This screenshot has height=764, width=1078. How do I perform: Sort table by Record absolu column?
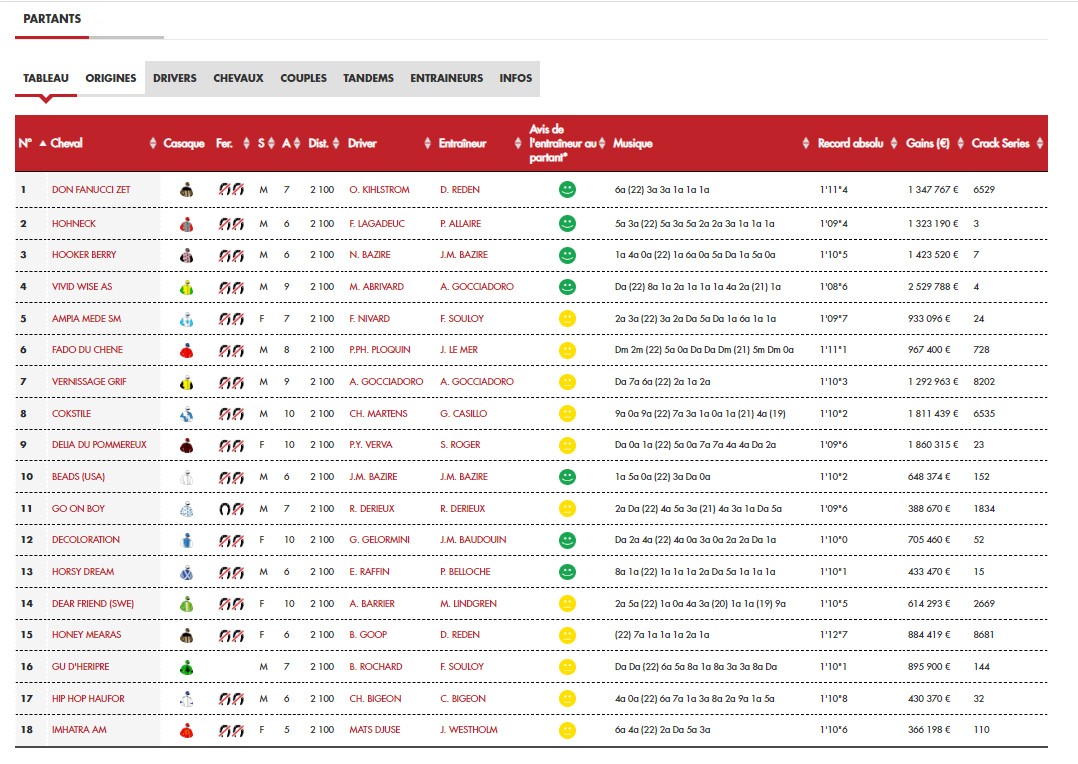(850, 144)
